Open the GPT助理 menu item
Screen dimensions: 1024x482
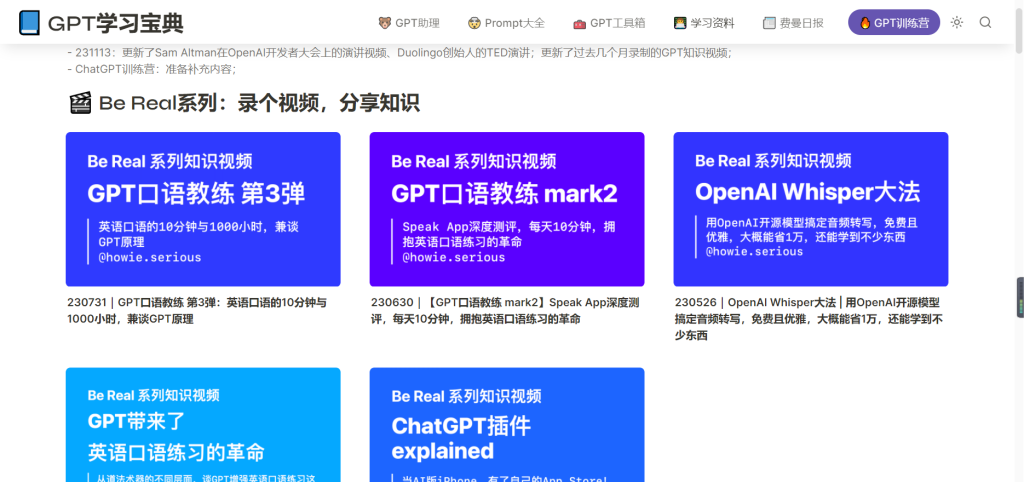point(409,23)
